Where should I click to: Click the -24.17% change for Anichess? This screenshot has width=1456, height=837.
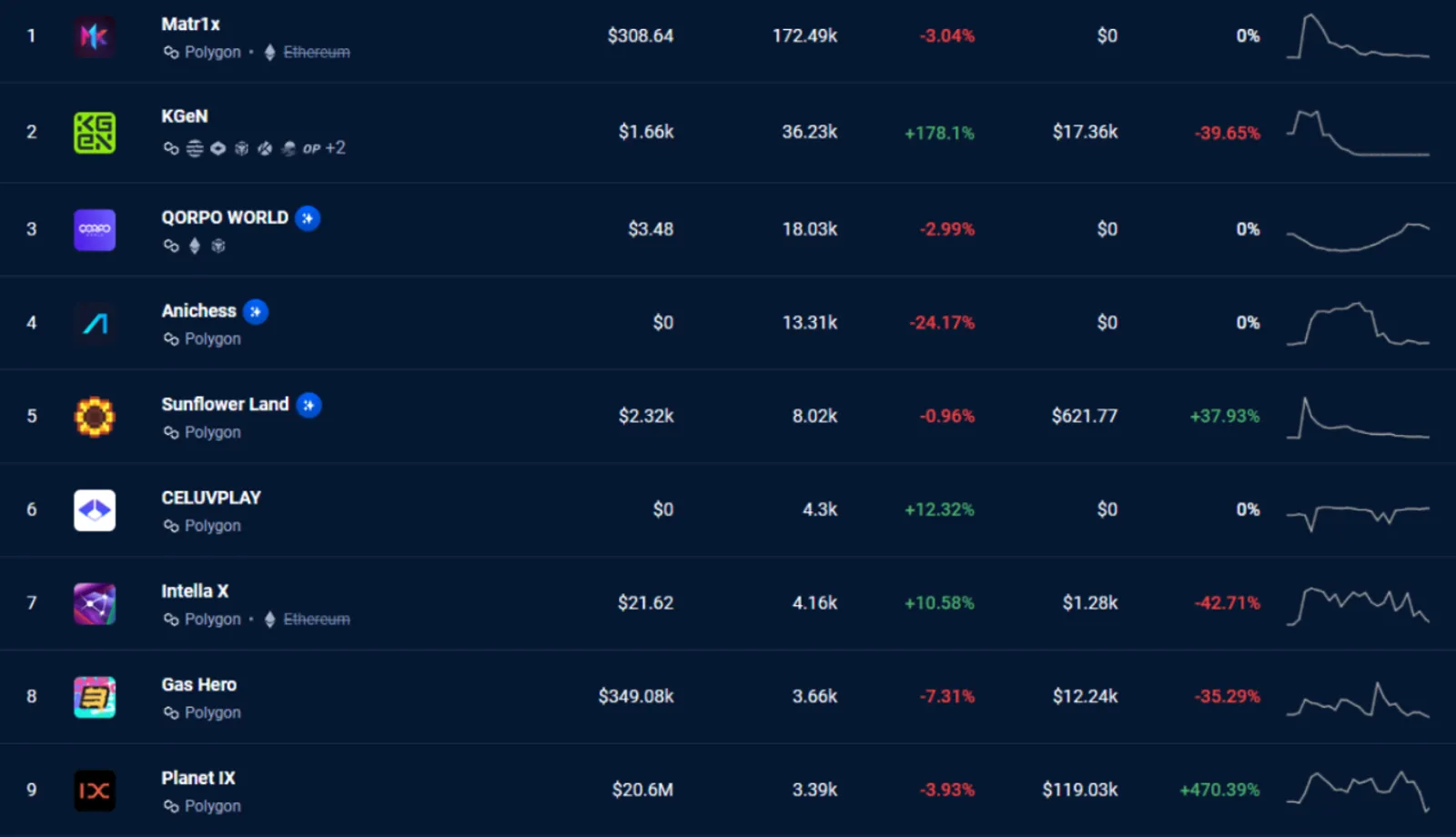point(942,323)
